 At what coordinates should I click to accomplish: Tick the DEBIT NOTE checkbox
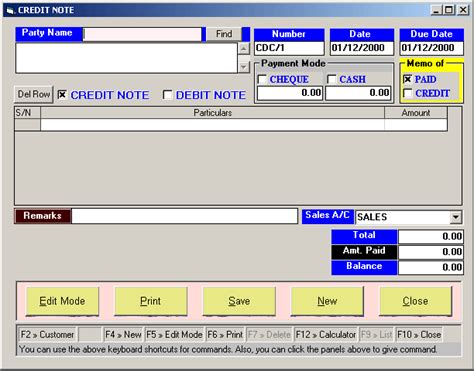click(167, 95)
